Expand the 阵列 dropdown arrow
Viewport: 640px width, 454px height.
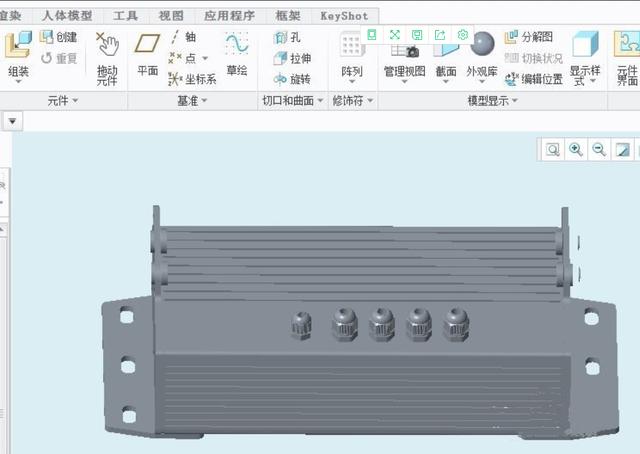(352, 82)
